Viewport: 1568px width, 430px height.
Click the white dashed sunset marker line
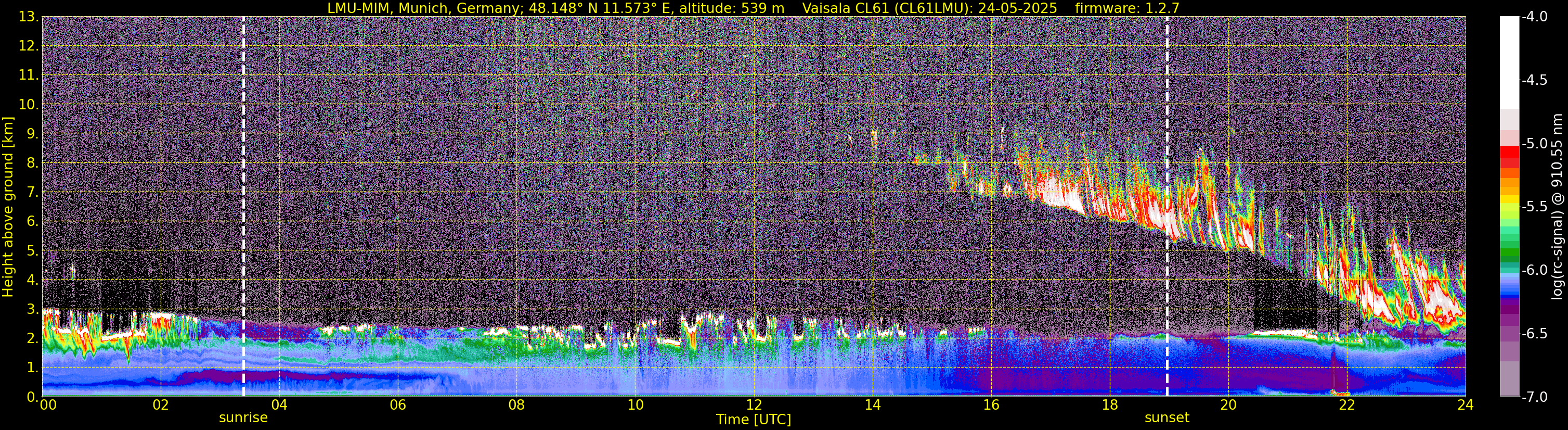coord(1167,207)
